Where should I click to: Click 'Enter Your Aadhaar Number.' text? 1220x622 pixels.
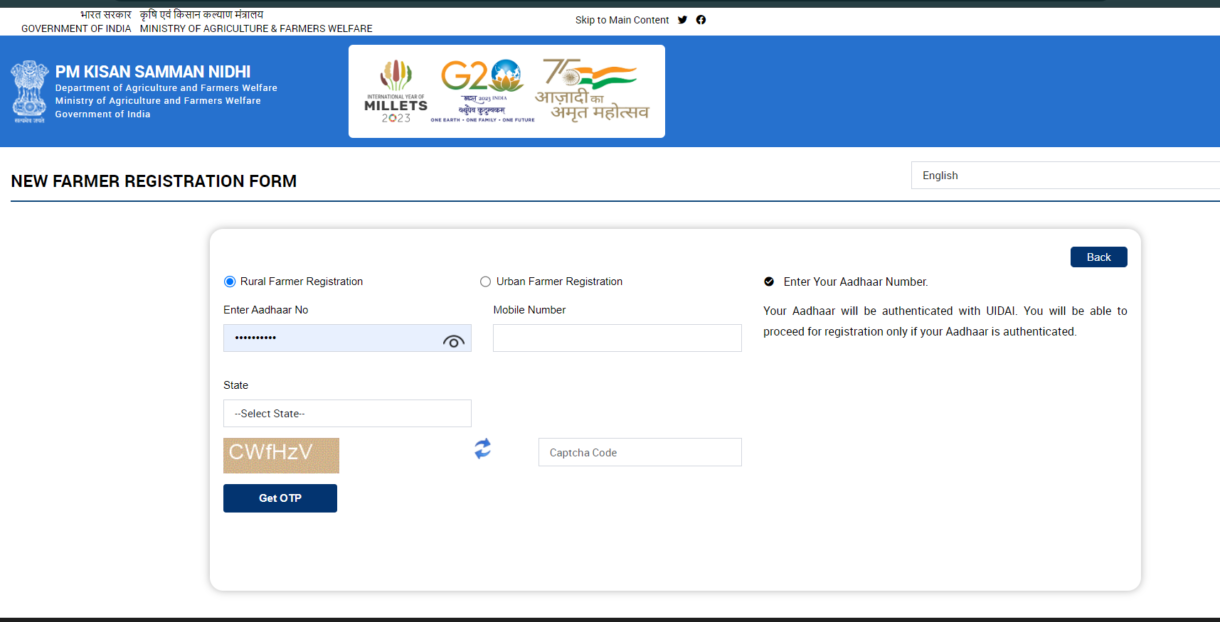point(856,282)
